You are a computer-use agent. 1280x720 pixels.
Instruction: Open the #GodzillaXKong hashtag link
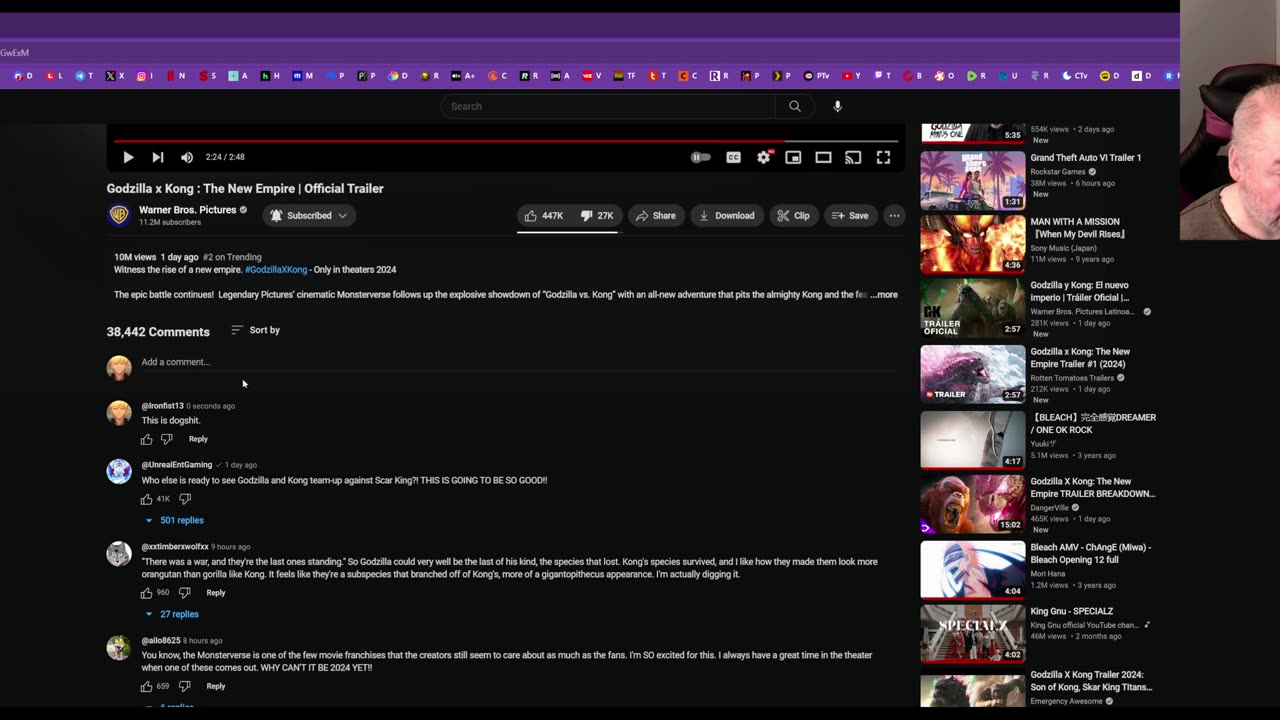276,270
